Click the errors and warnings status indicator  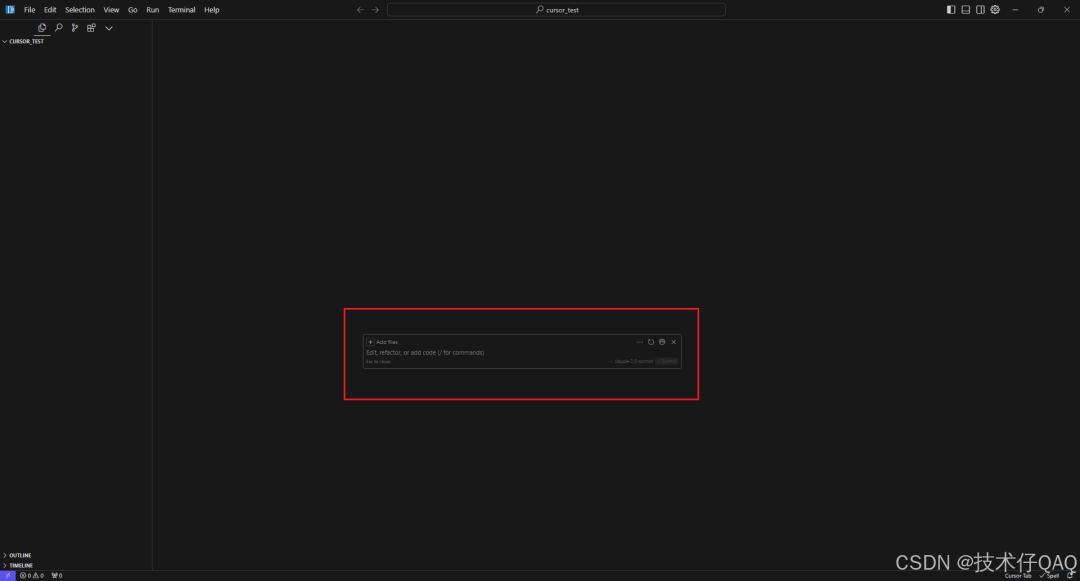click(x=32, y=575)
